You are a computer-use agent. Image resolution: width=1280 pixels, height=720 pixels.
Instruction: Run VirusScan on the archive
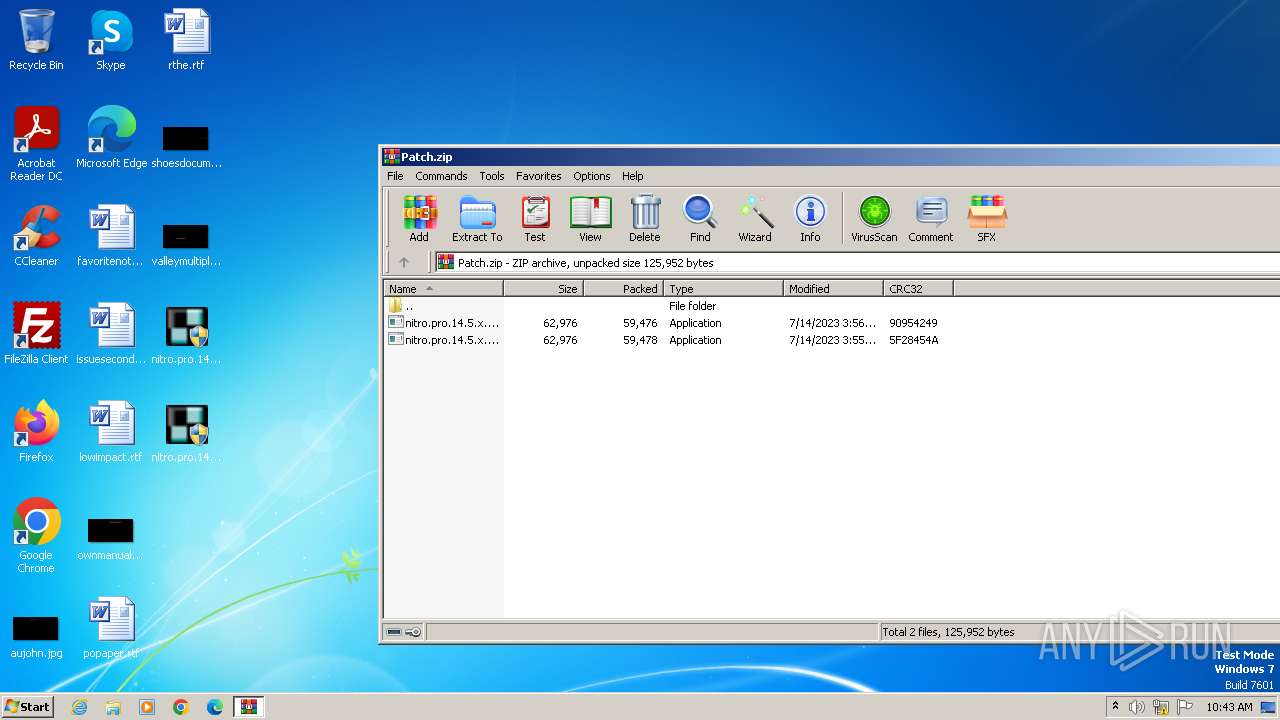click(874, 219)
